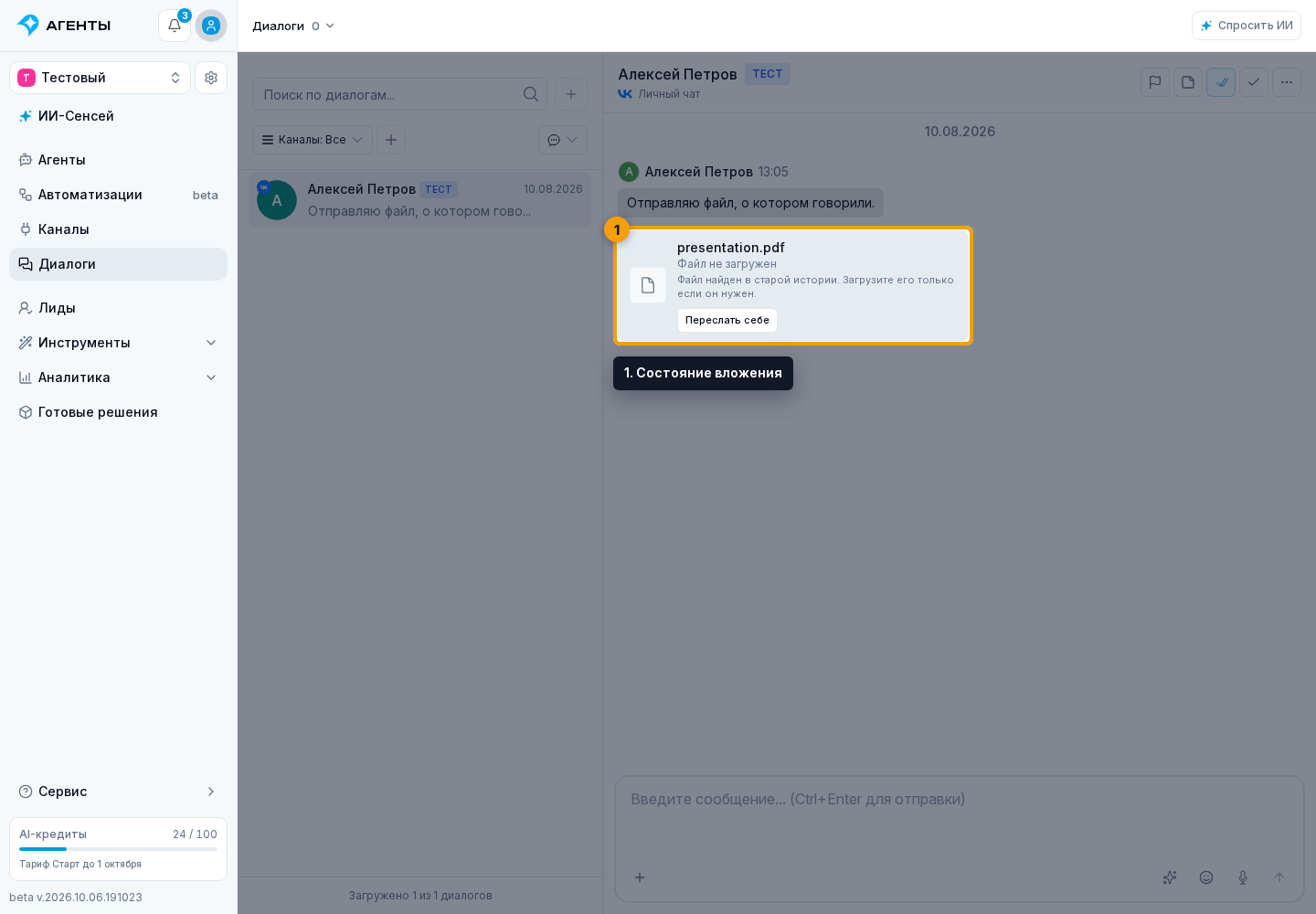Viewport: 1316px width, 914px height.
Task: Click the beta version label
Action: pyautogui.click(x=76, y=898)
